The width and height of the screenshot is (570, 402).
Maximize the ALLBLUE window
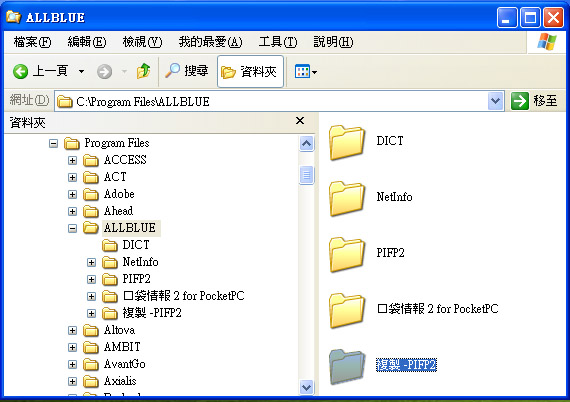530,17
